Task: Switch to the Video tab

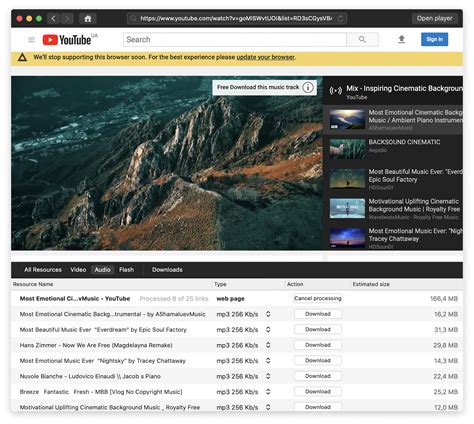Action: [x=78, y=270]
